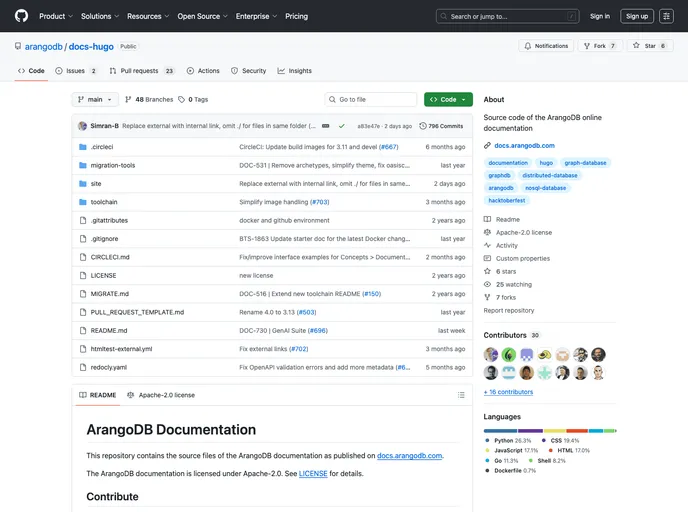Open the README.md file
This screenshot has width=688, height=512.
tap(109, 331)
